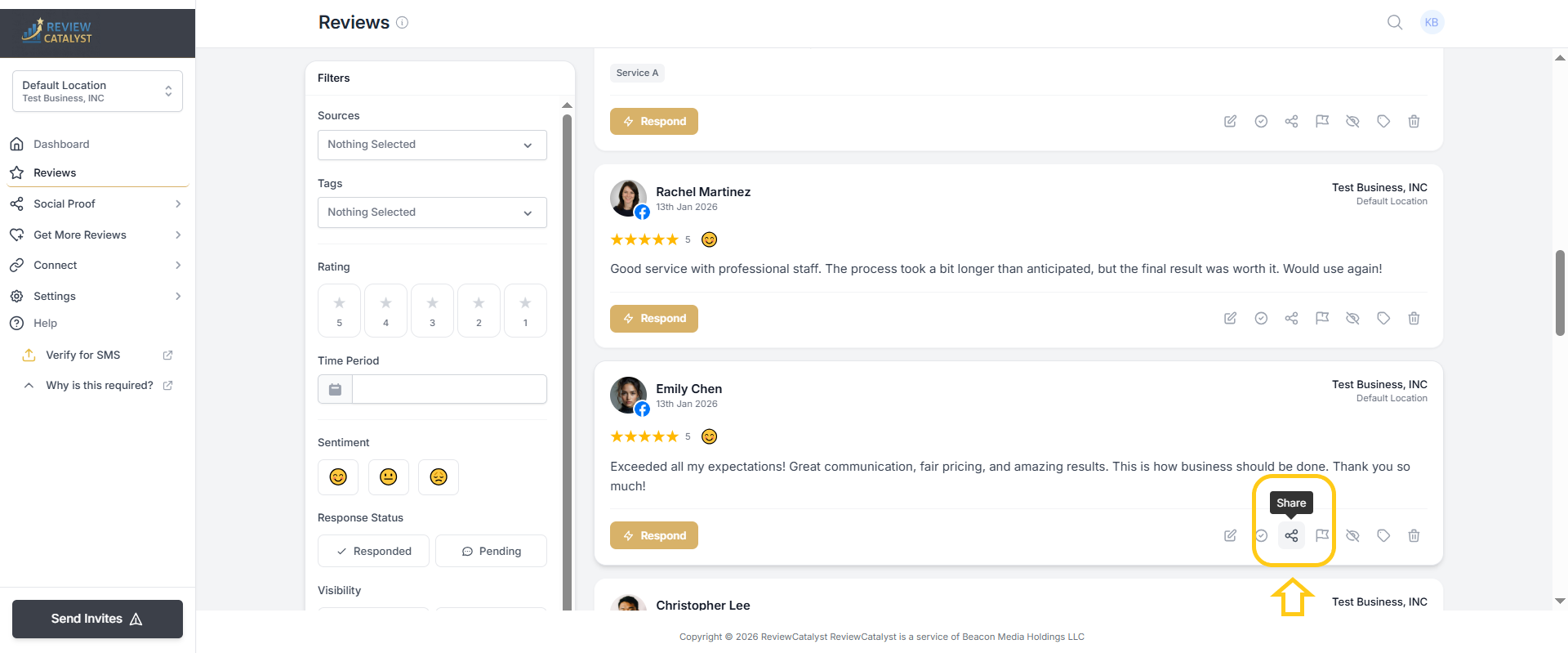Viewport: 1568px width, 653px height.
Task: Click info icon beside Reviews heading
Action: (403, 23)
